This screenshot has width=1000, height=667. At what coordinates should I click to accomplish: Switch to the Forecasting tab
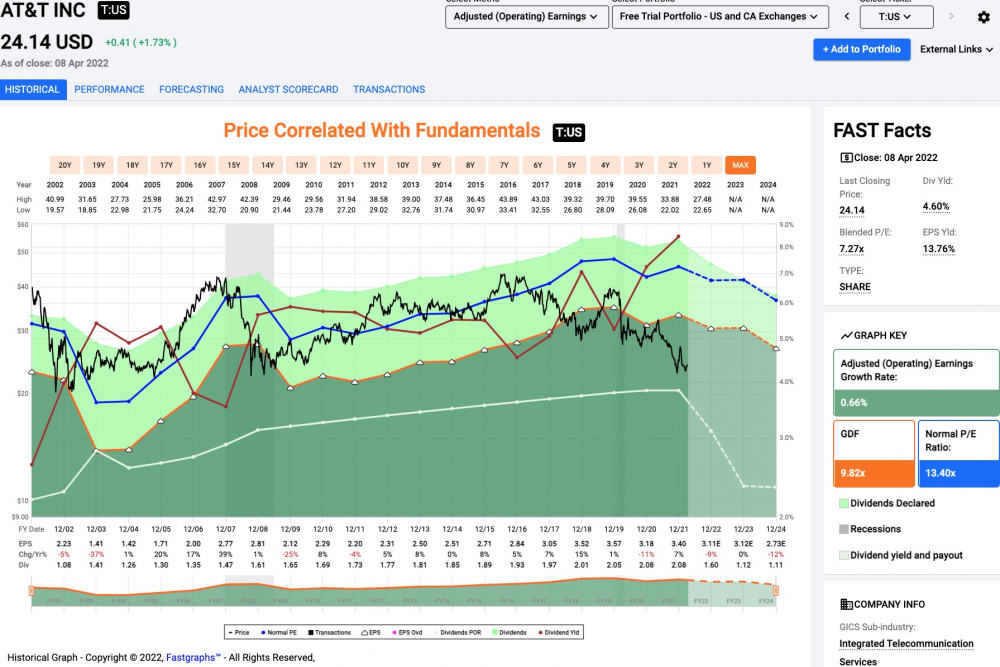pos(191,89)
